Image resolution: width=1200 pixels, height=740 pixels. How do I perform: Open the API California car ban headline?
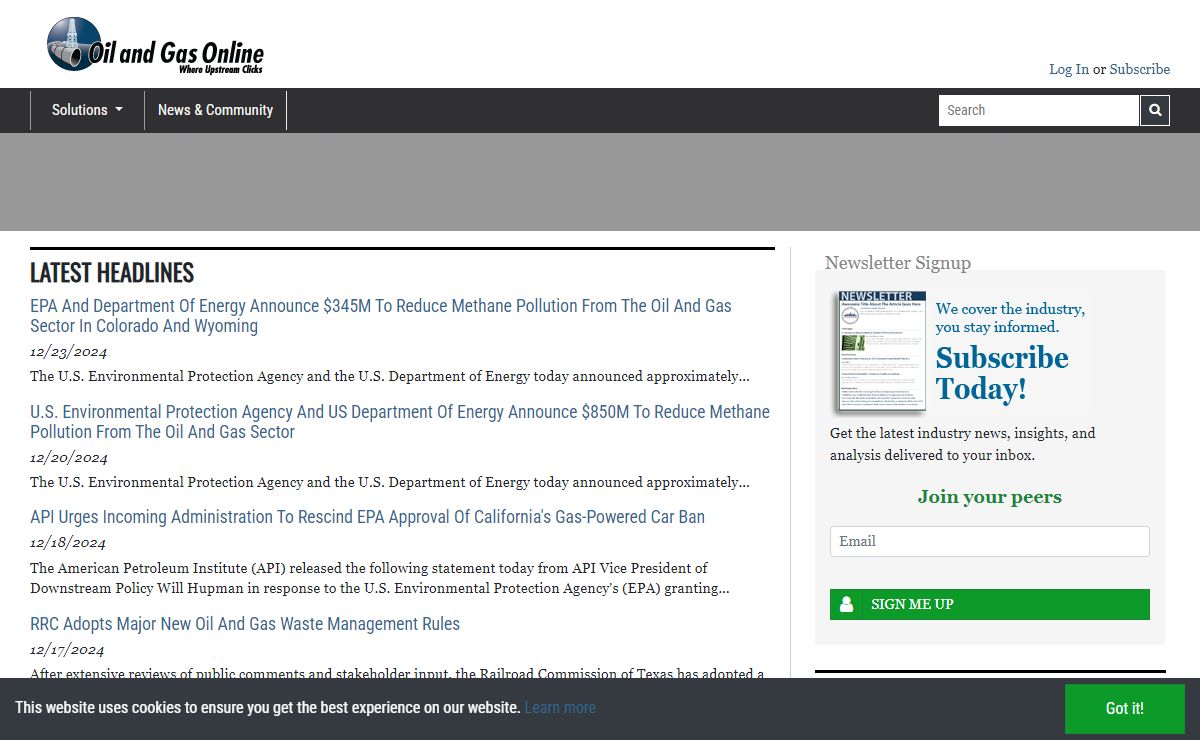tap(367, 517)
